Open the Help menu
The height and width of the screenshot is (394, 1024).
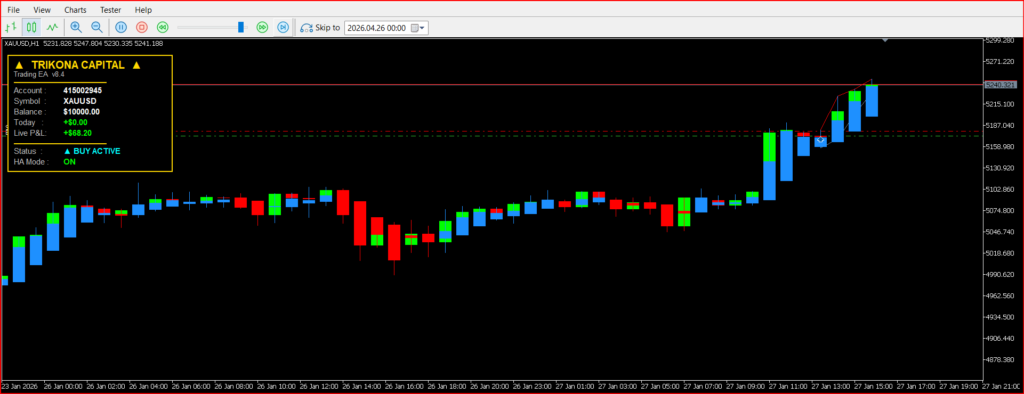[143, 10]
